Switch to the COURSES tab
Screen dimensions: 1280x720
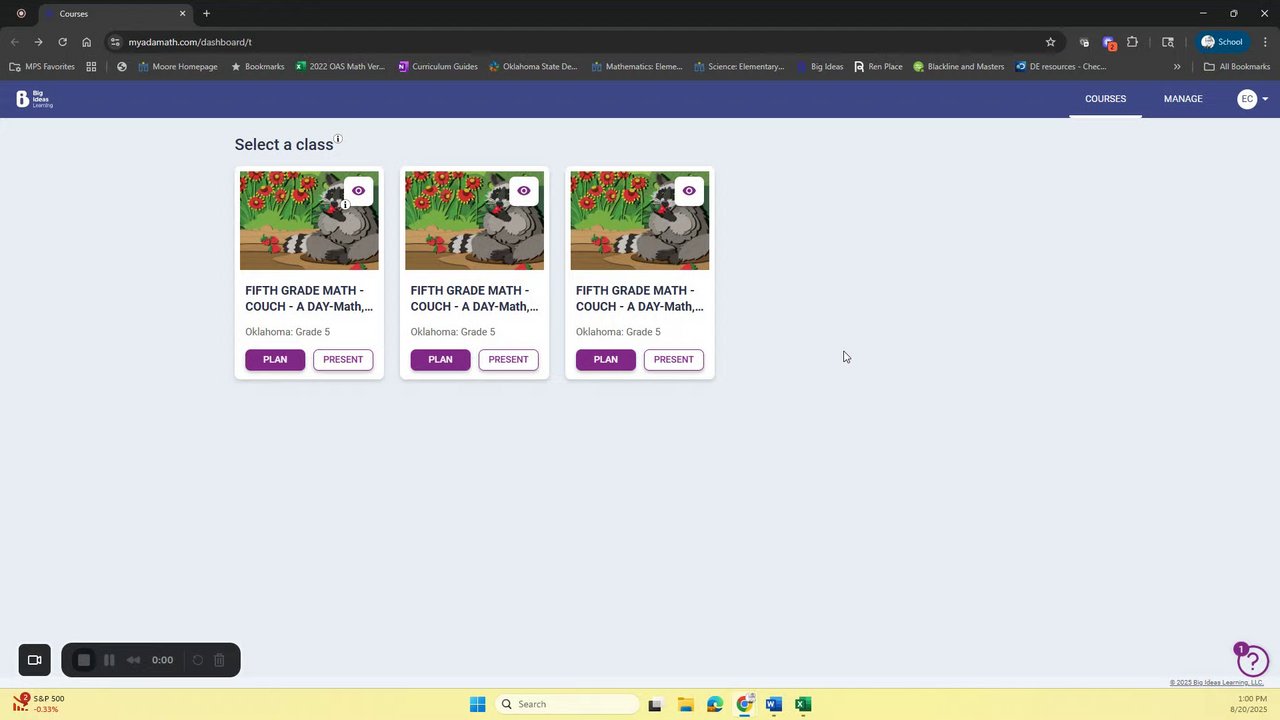pos(1105,99)
